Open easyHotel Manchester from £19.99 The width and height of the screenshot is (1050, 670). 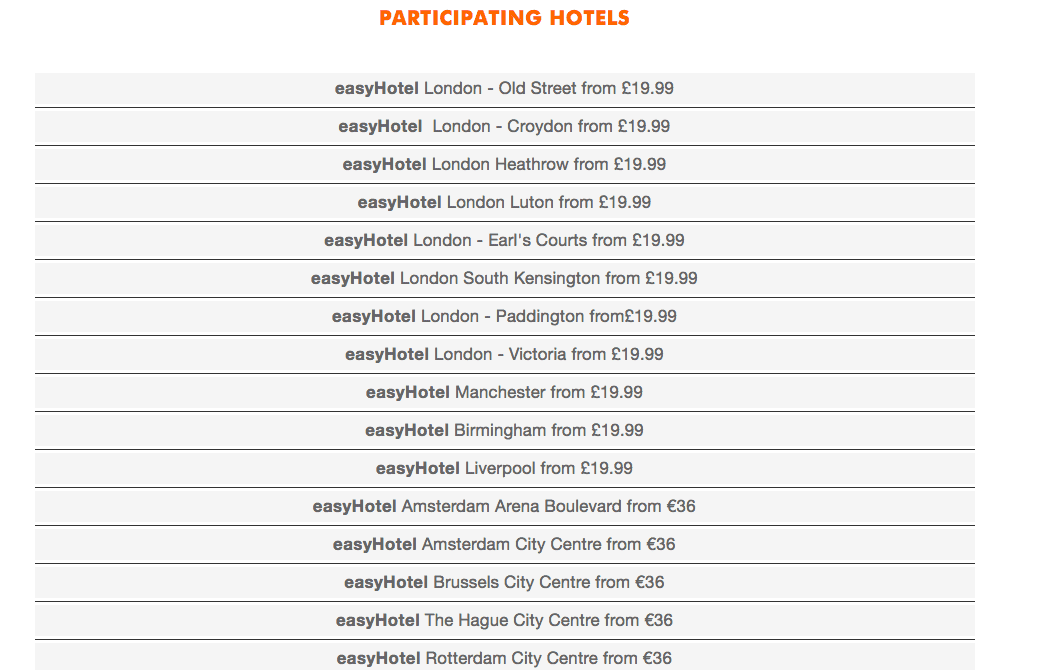(x=505, y=393)
